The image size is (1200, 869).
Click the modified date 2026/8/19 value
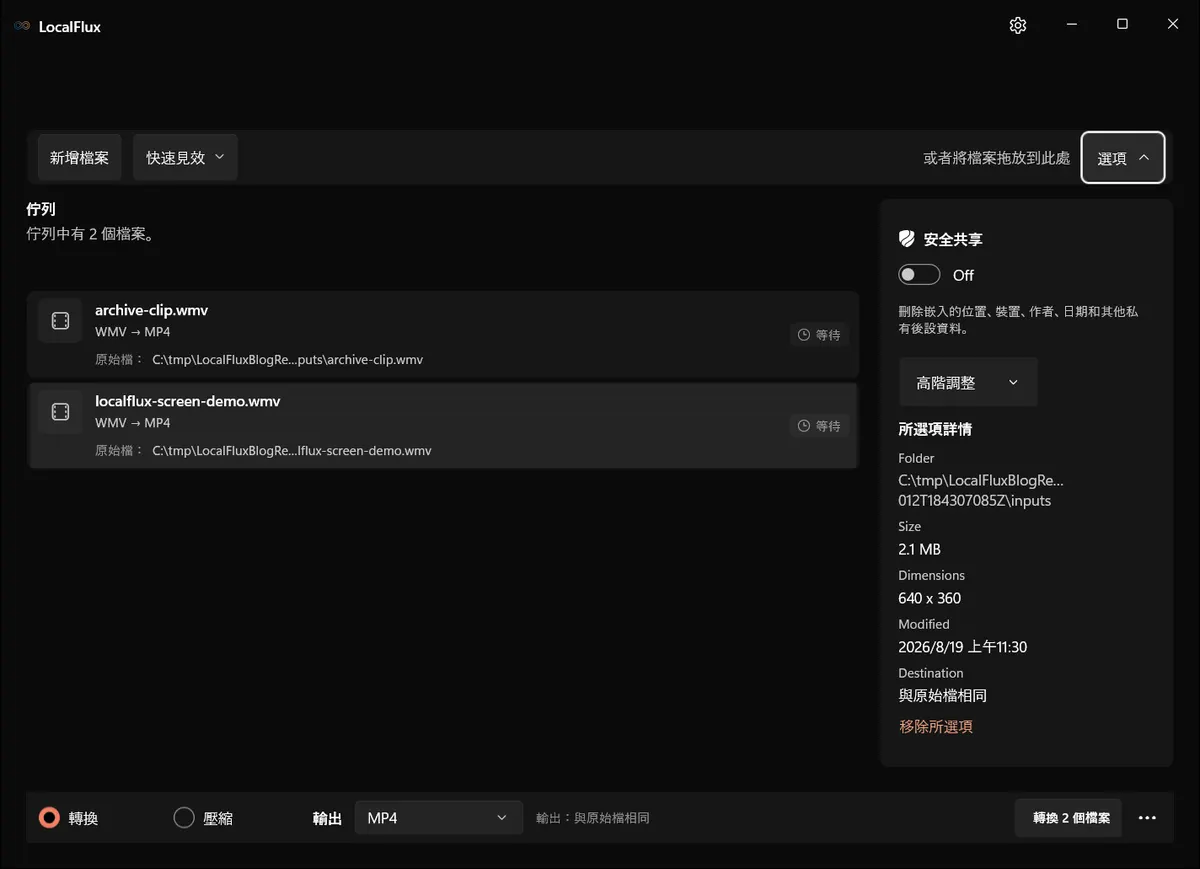pyautogui.click(x=963, y=647)
